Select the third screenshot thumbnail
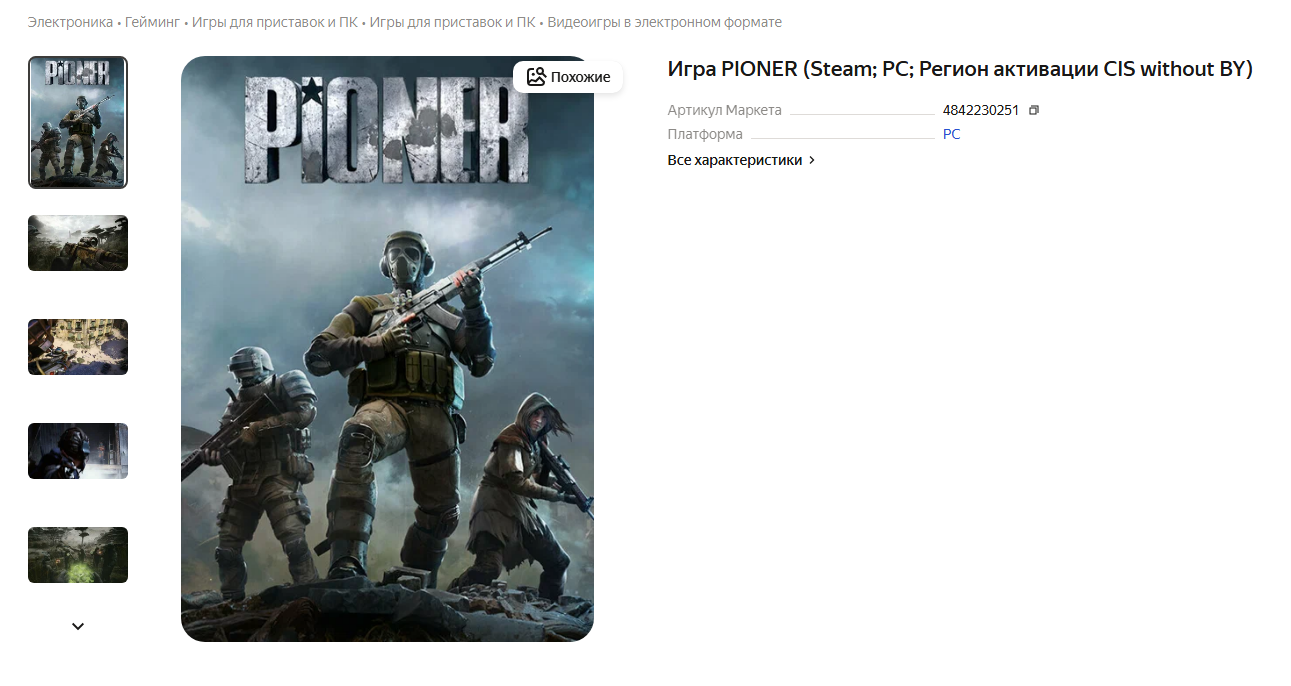Screen dimensions: 1291x686 (x=78, y=347)
